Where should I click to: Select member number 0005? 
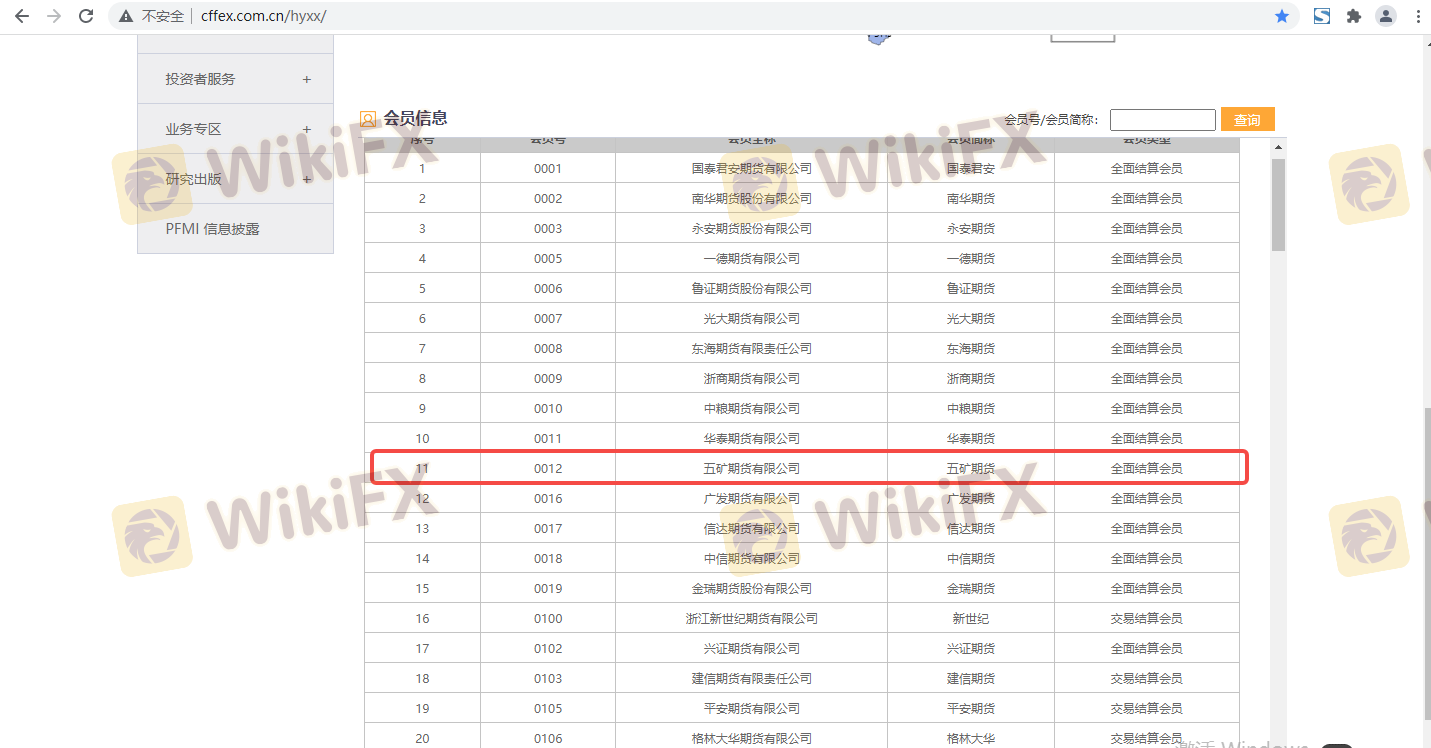click(548, 259)
